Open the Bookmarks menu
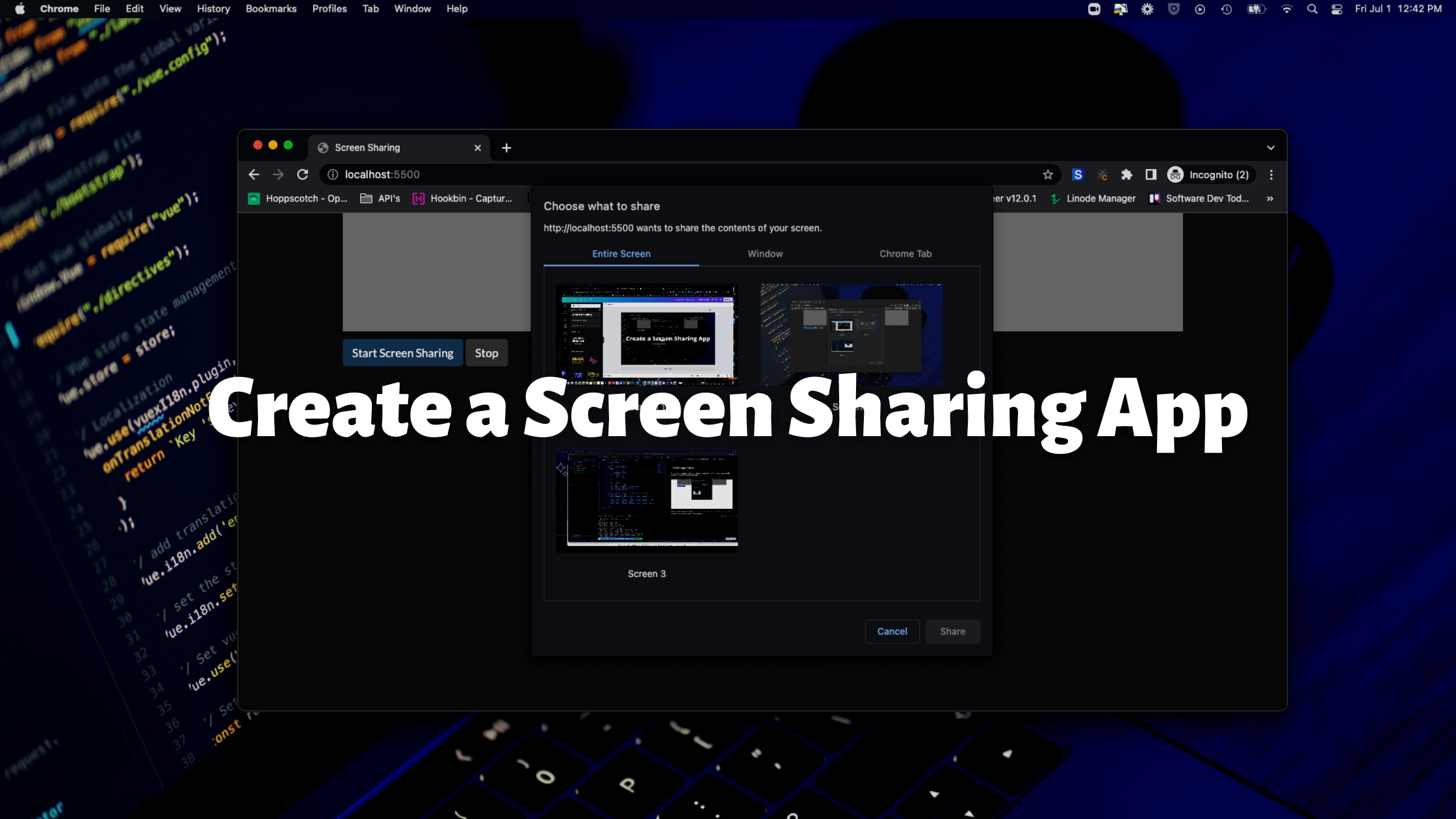 pyautogui.click(x=271, y=8)
